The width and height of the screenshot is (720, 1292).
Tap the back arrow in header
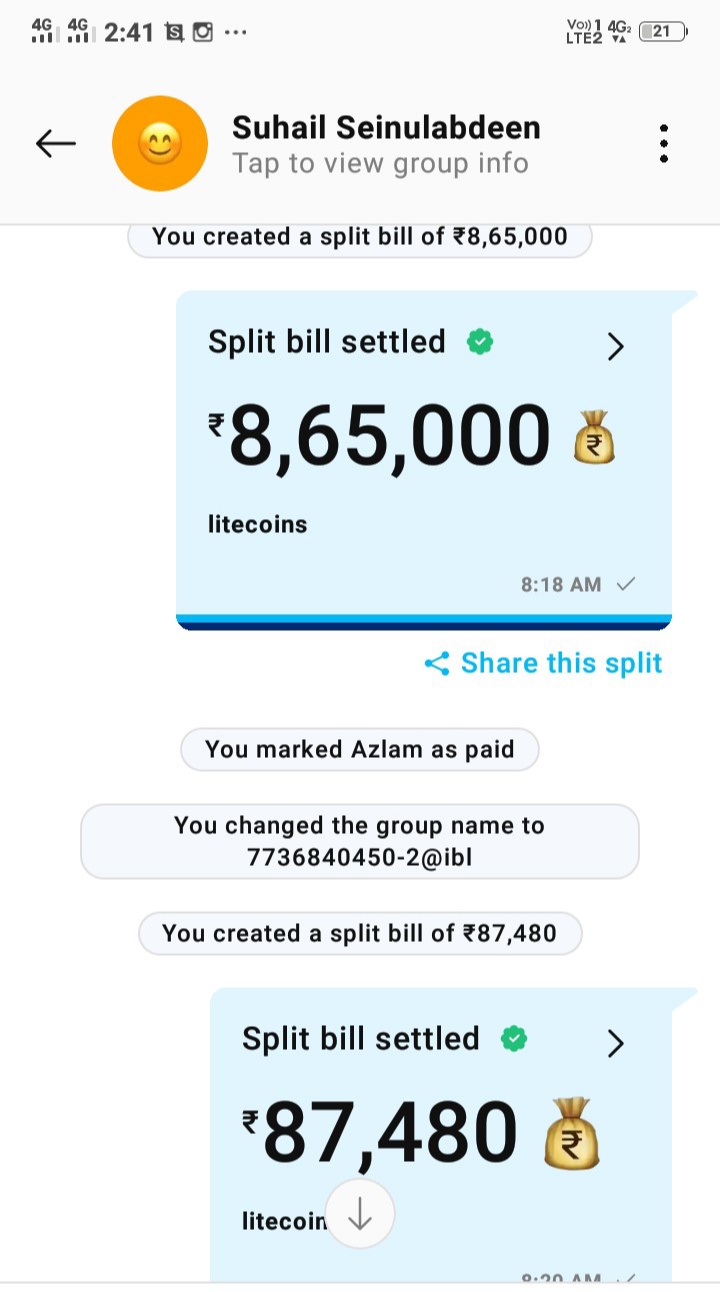coord(56,144)
